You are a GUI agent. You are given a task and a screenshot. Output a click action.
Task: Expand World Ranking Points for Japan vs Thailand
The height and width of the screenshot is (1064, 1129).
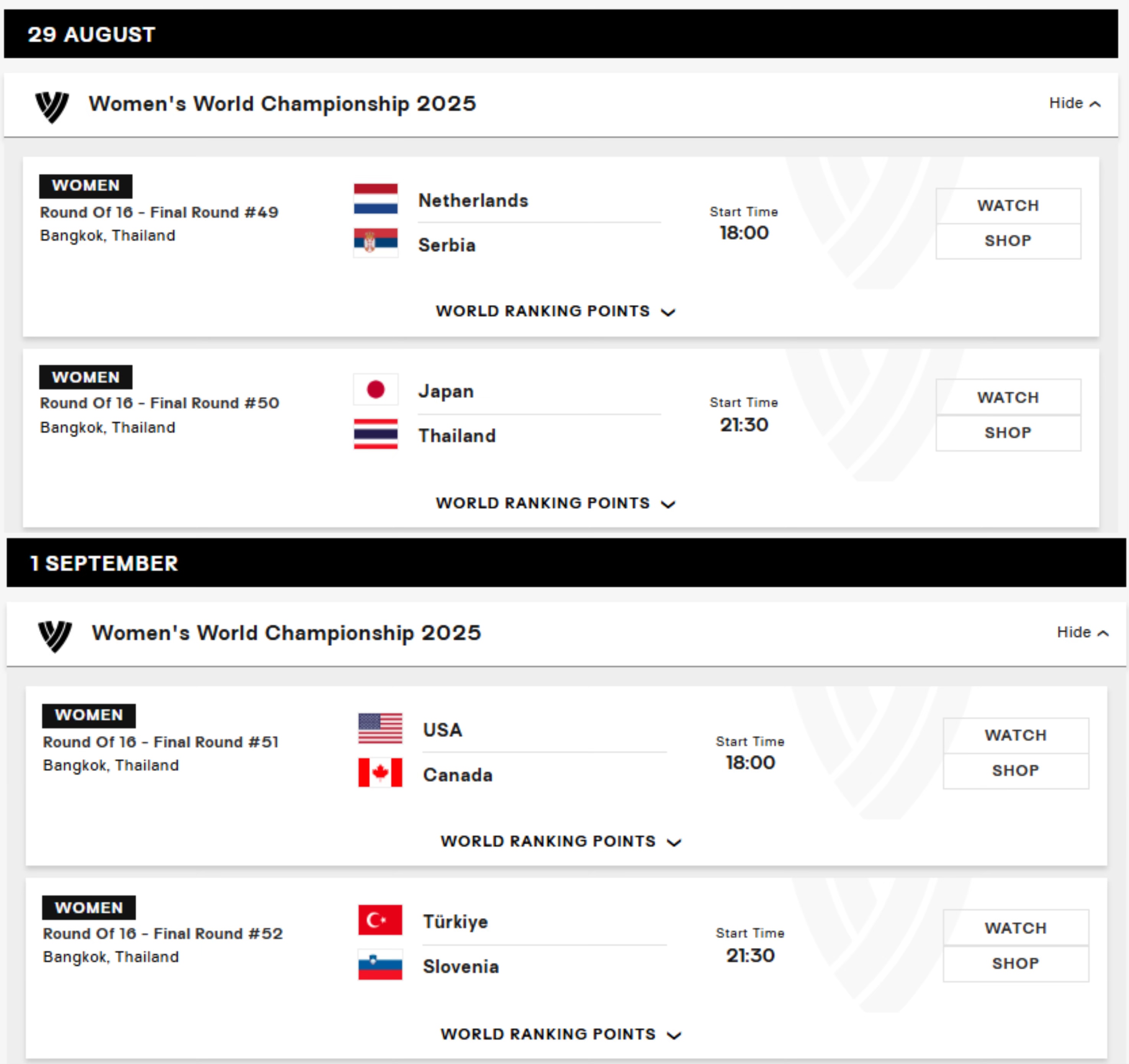click(555, 503)
